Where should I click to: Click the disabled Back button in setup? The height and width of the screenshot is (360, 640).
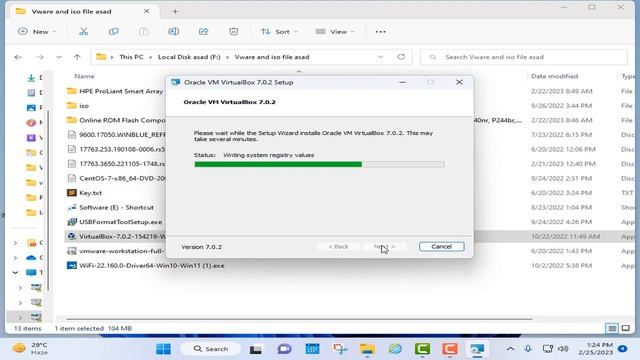(338, 247)
